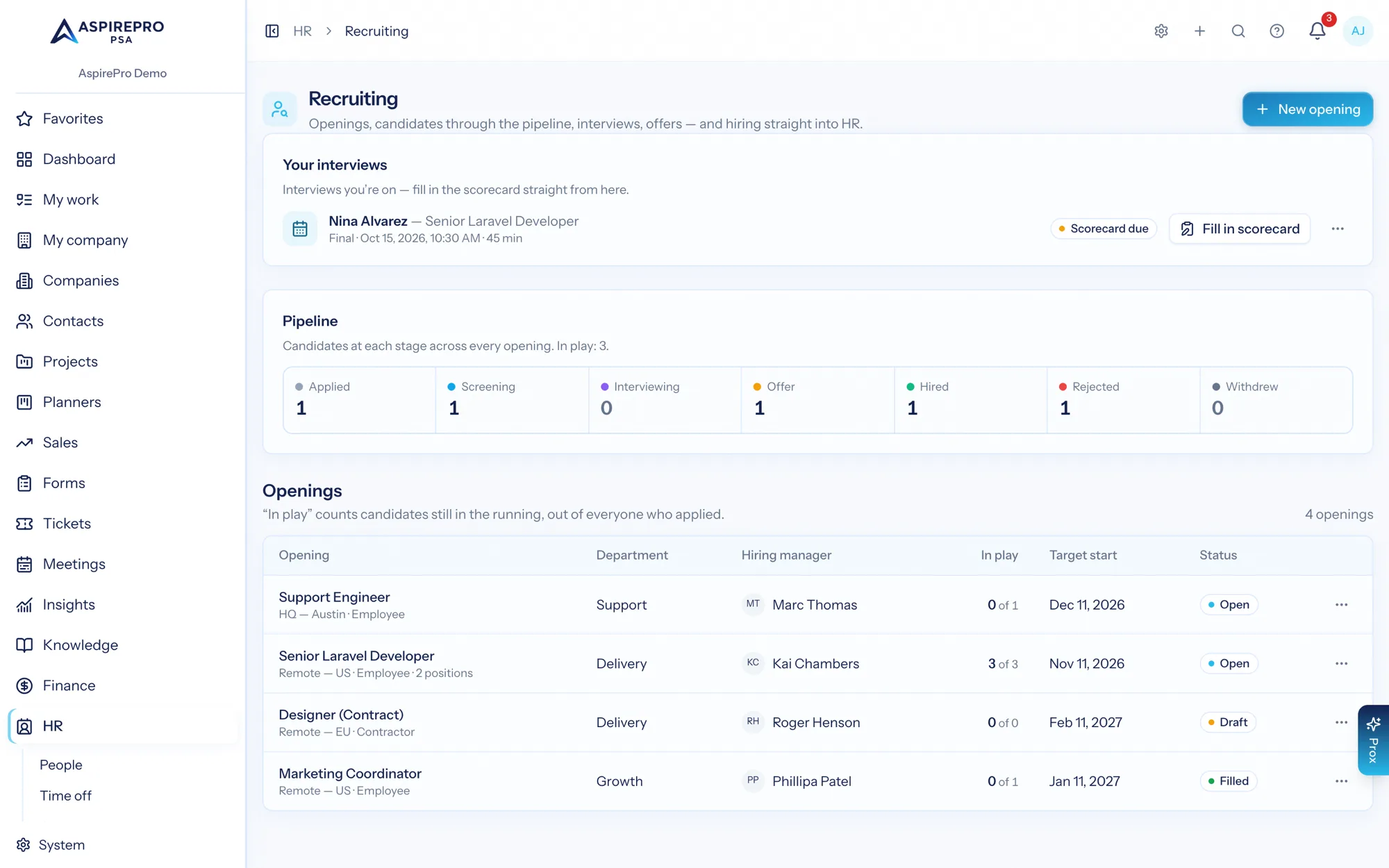
Task: Open row actions for Senior Laravel Developer
Action: click(1341, 664)
